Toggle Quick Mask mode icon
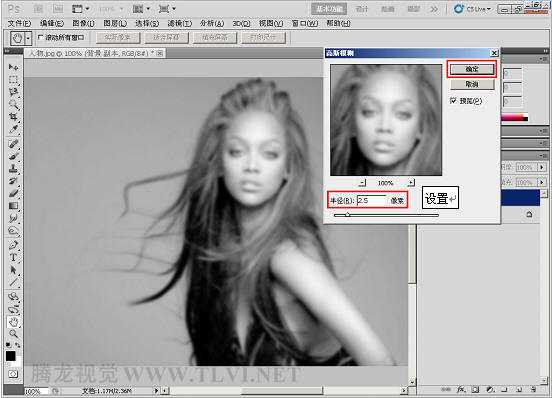 (13, 374)
